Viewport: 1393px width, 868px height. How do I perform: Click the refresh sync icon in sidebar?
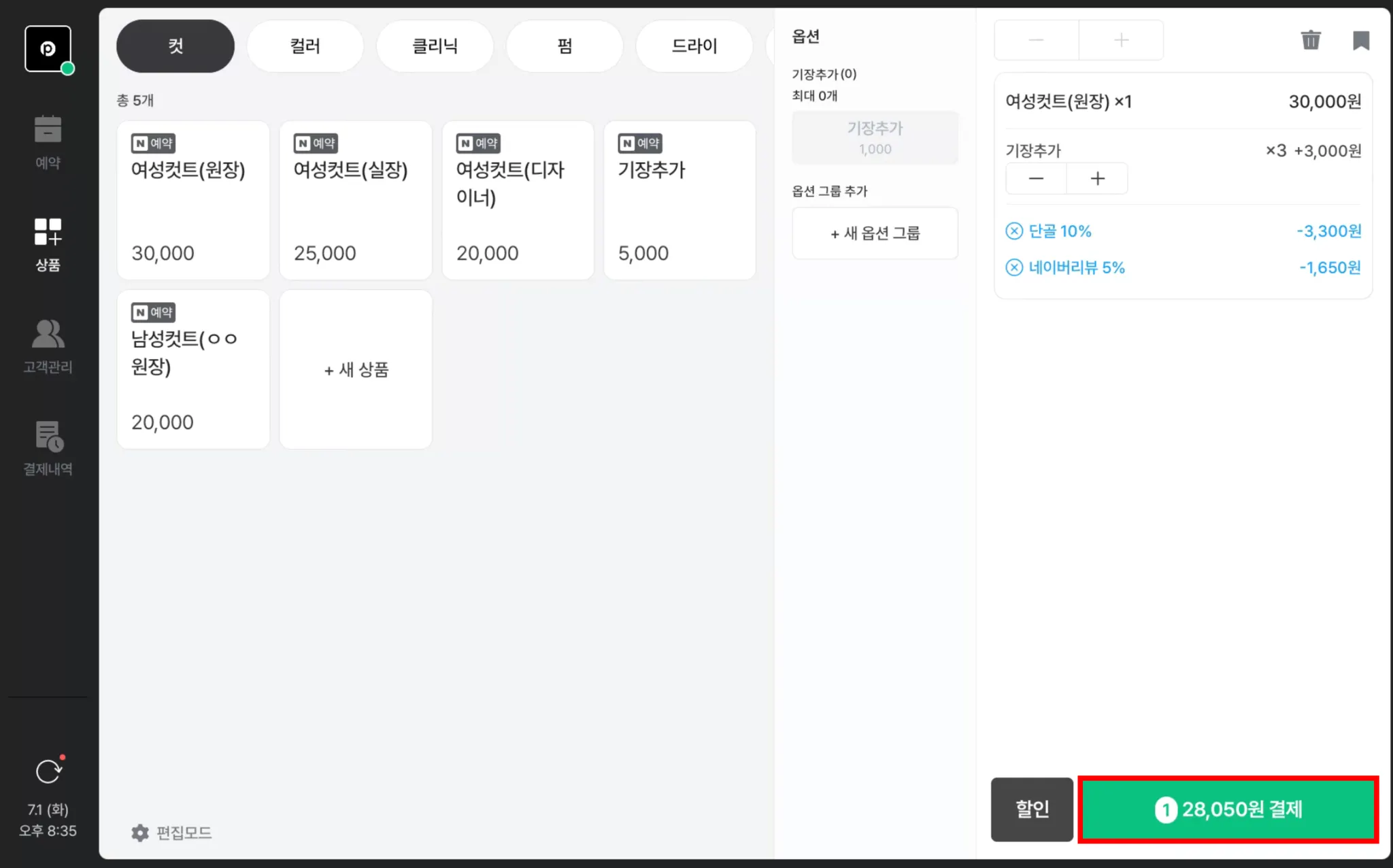pyautogui.click(x=48, y=771)
